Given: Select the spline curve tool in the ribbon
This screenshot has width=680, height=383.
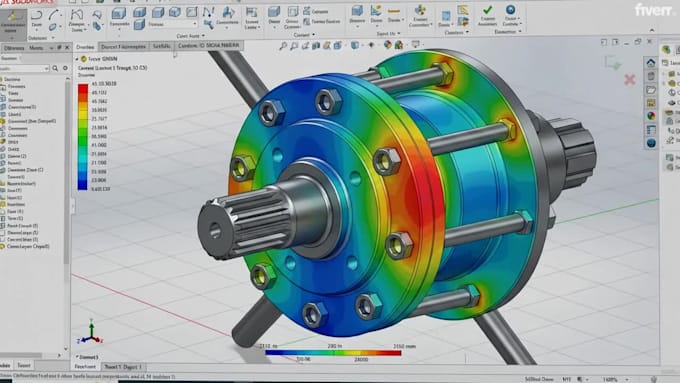Looking at the screenshot, I should (76, 15).
